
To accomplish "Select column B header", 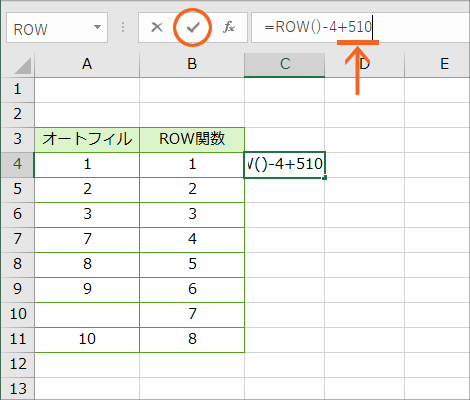I will pos(192,64).
